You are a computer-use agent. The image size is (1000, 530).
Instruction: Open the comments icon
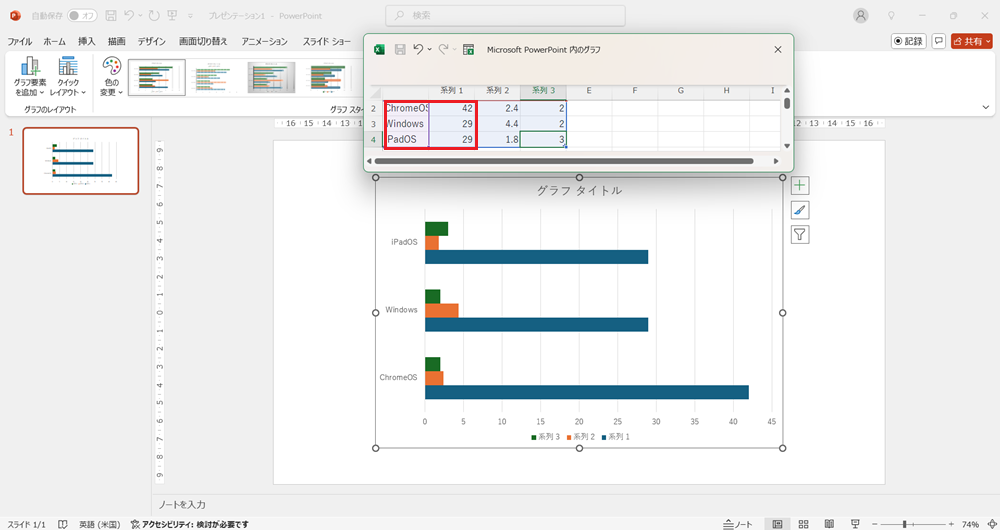(x=938, y=41)
